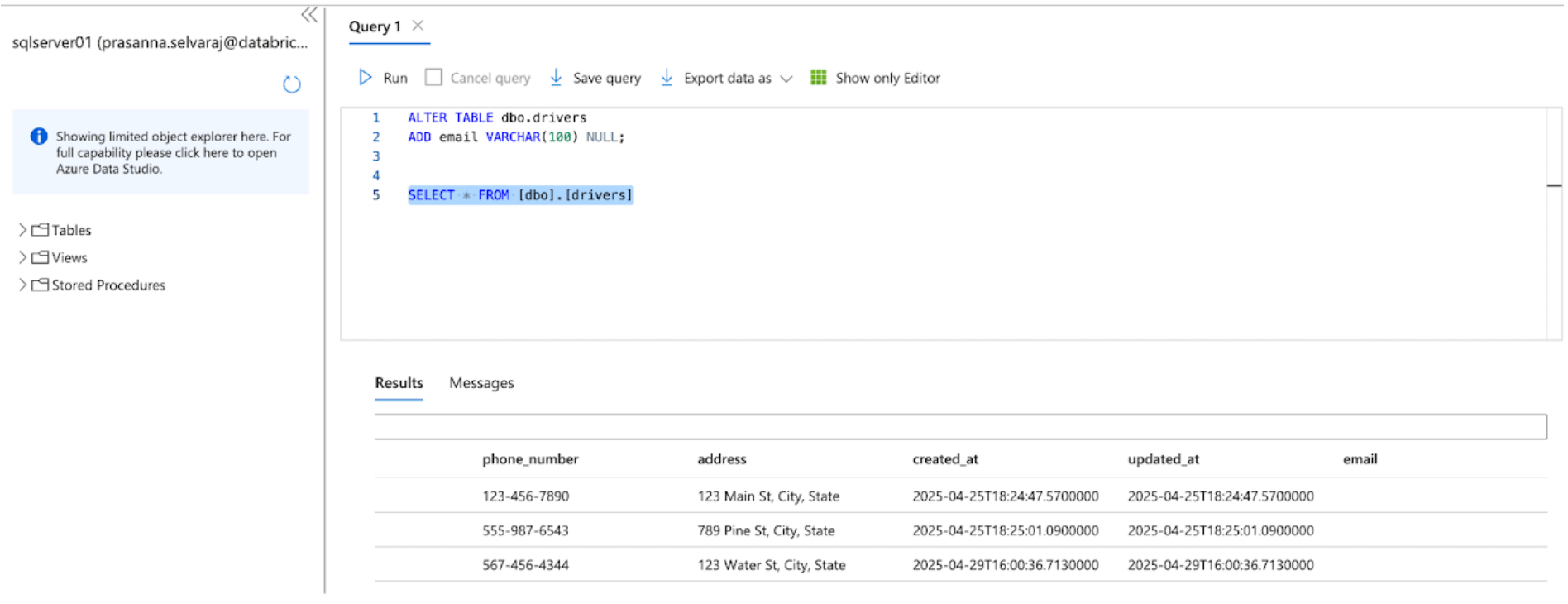
Task: Click the Show only Editor button
Action: [x=887, y=78]
